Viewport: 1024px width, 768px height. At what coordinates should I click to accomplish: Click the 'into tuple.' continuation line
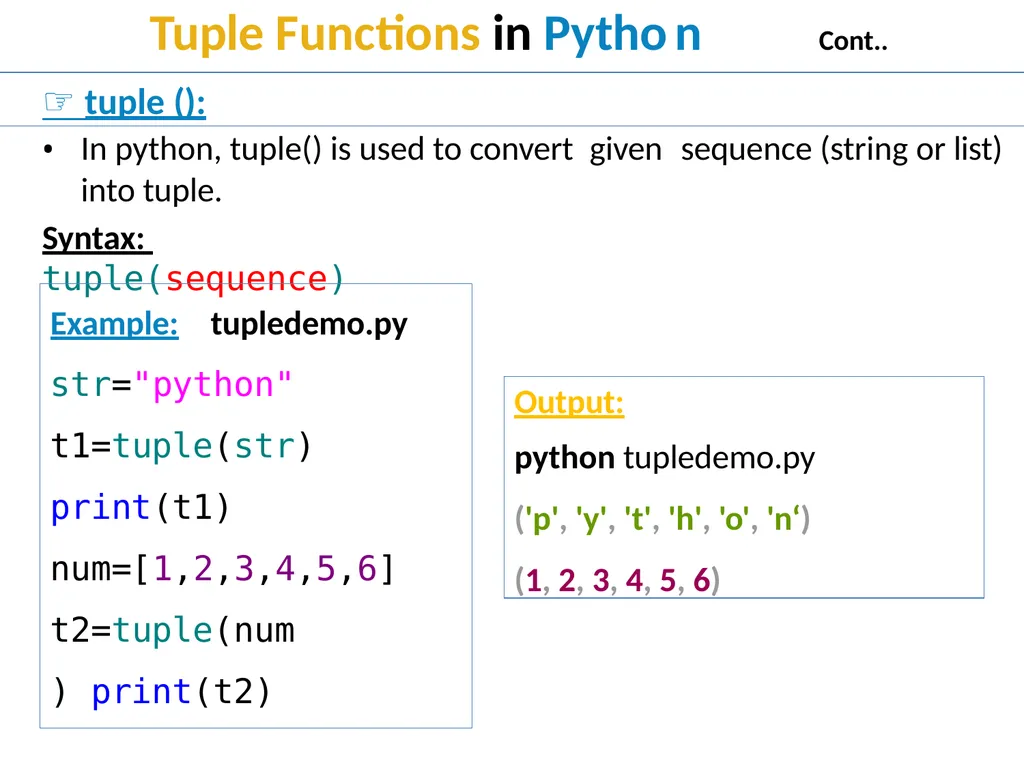[152, 191]
